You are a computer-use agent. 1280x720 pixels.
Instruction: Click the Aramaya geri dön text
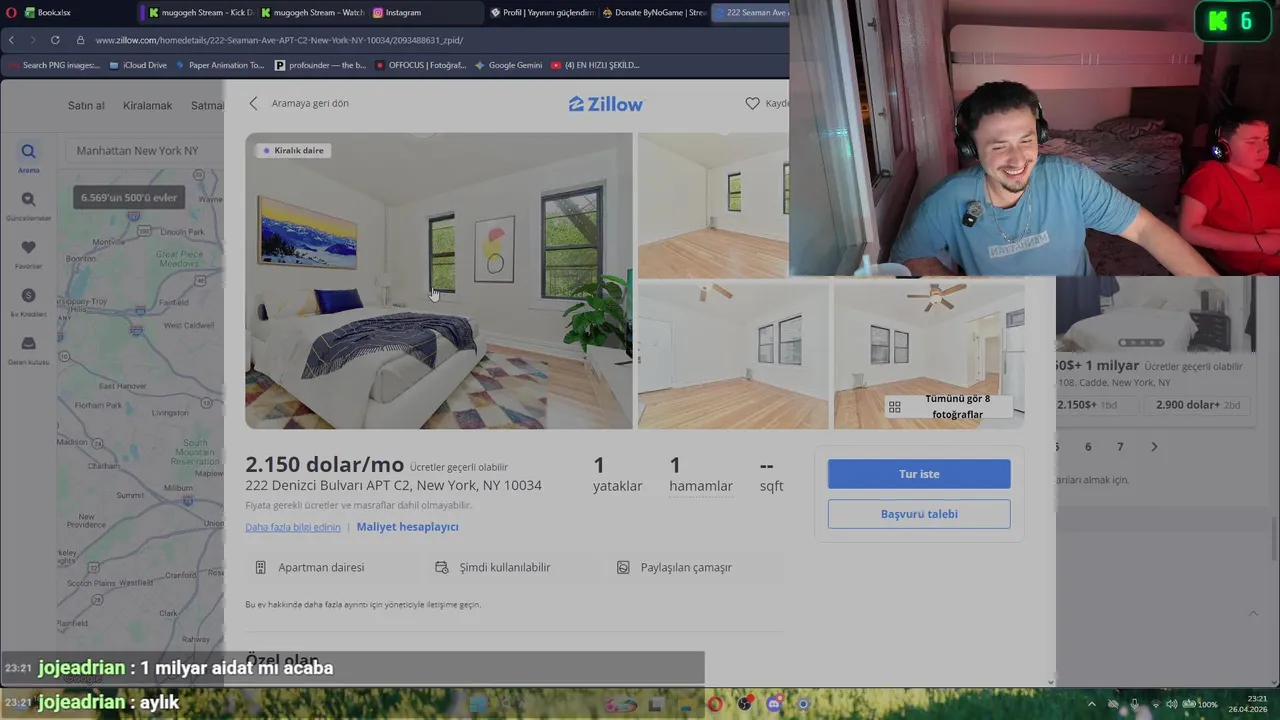310,103
